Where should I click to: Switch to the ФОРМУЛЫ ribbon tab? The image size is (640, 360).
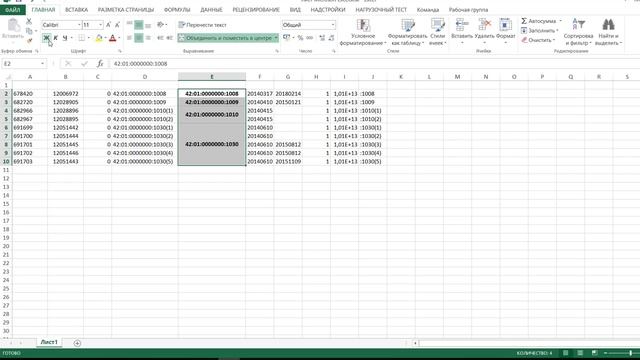177,9
